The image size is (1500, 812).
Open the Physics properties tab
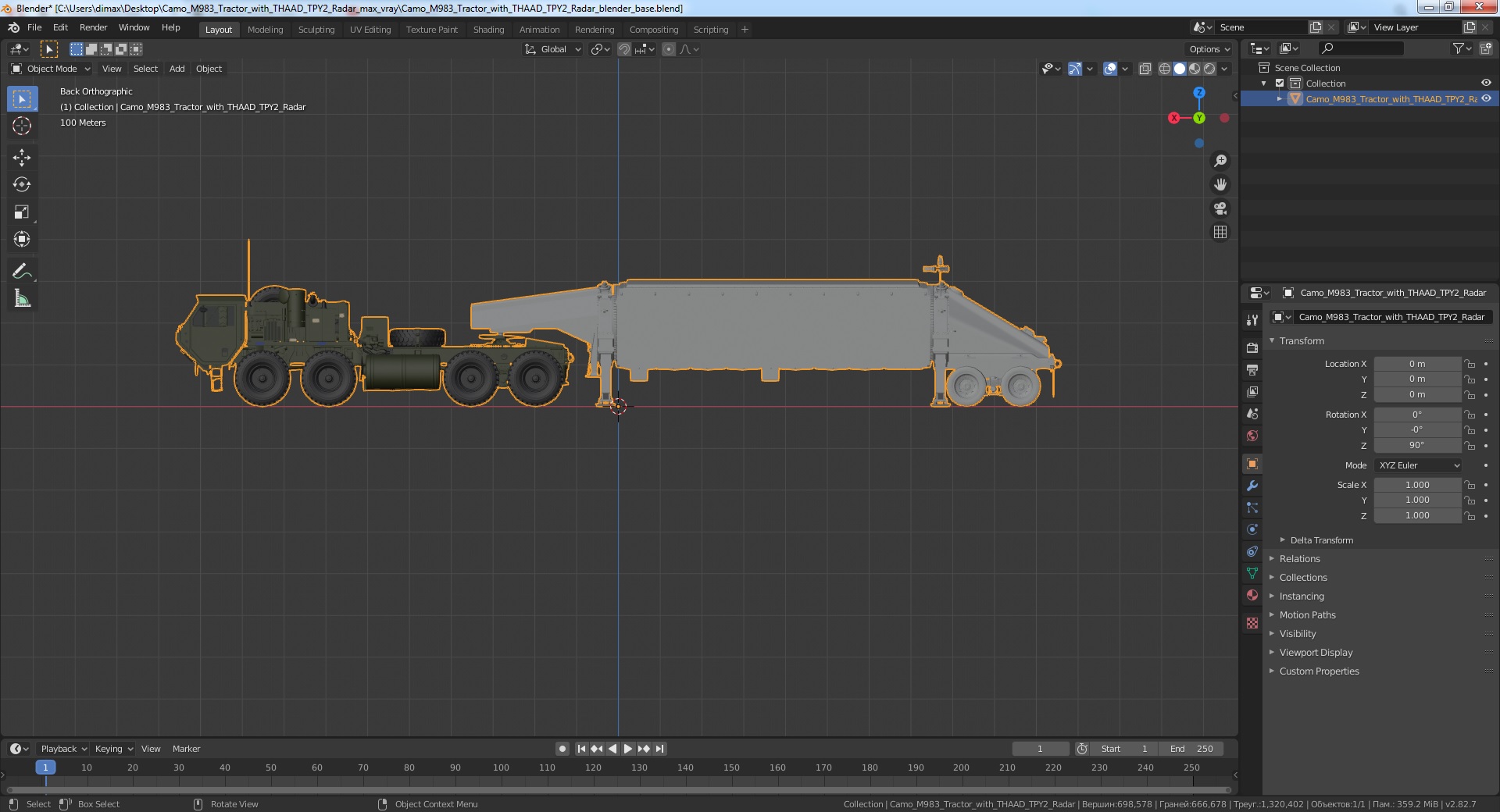[1252, 529]
